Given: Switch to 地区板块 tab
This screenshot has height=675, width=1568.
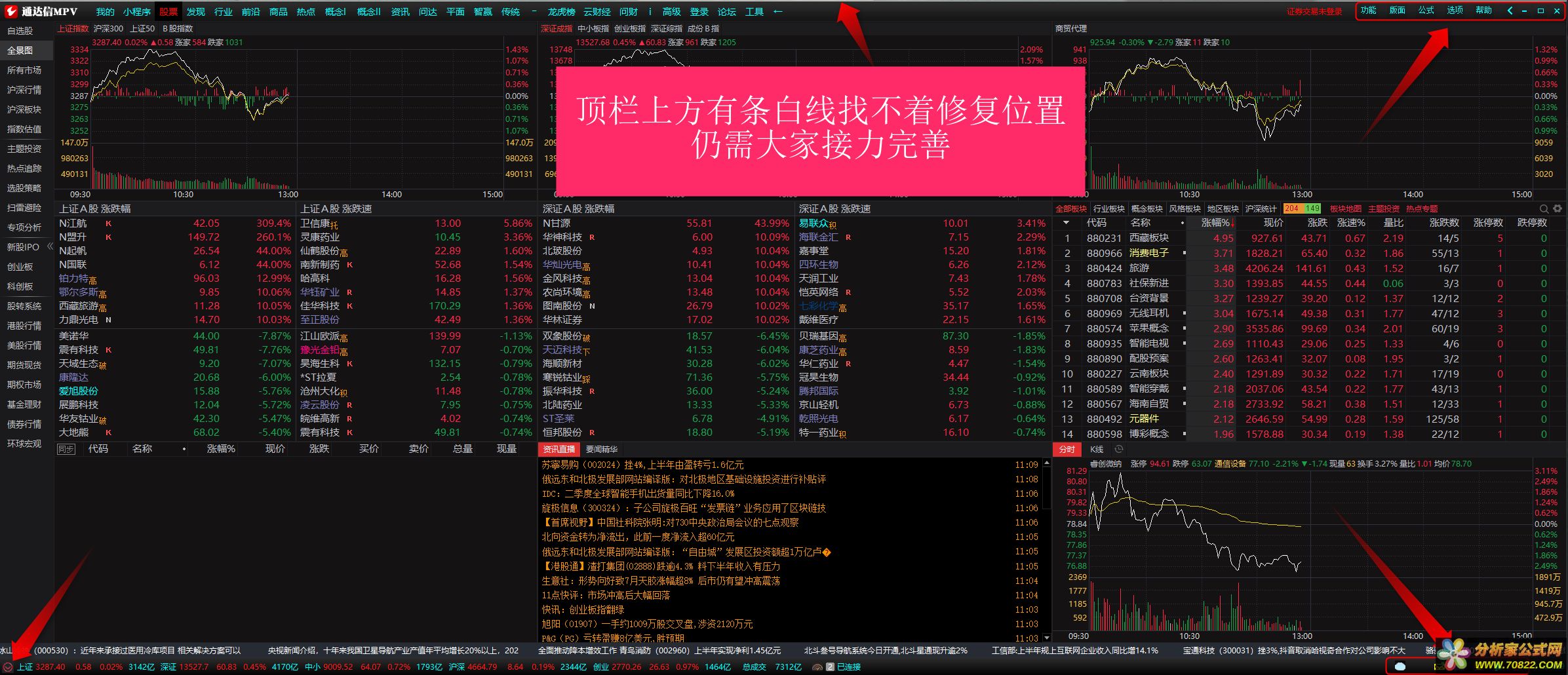Looking at the screenshot, I should click(x=1223, y=208).
